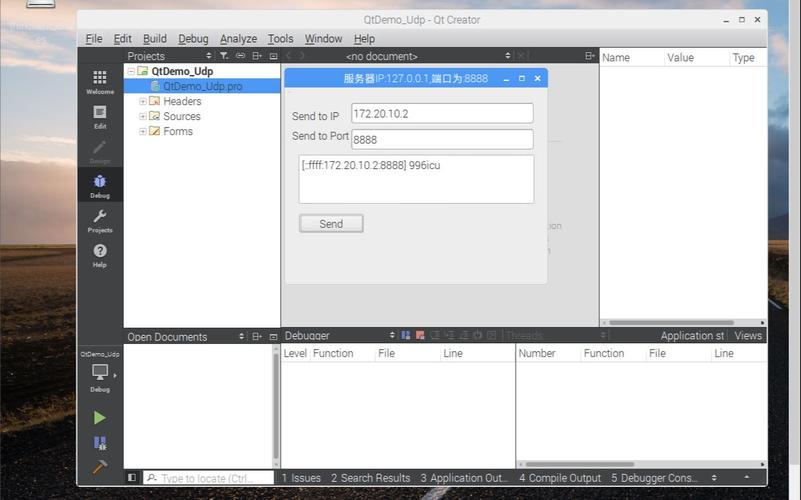Viewport: 801px width, 500px height.
Task: Open the 5 Debugger Console pane
Action: (x=653, y=478)
